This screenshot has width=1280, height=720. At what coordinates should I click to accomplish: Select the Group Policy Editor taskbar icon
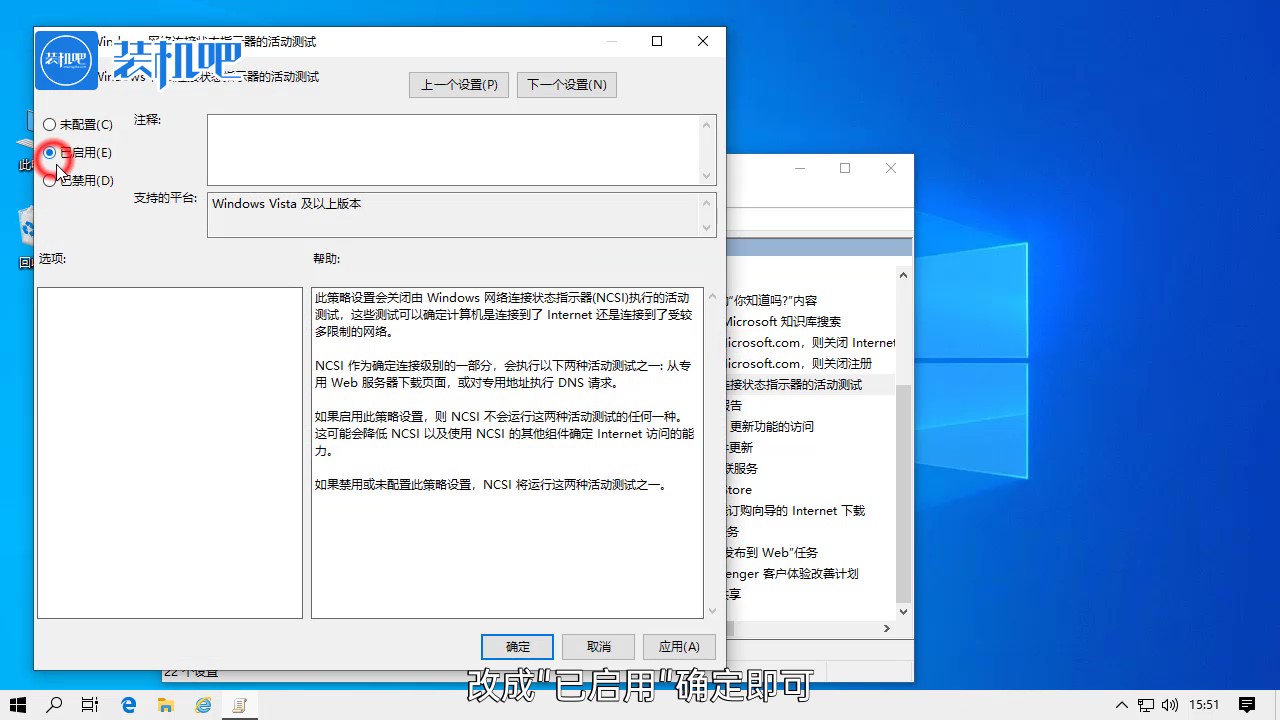pos(240,705)
